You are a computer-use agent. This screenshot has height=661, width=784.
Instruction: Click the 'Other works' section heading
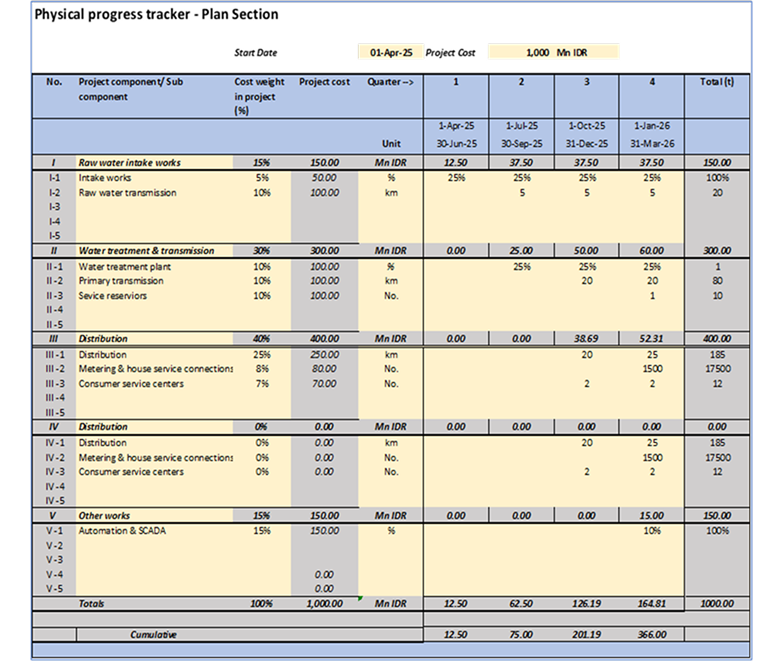105,516
